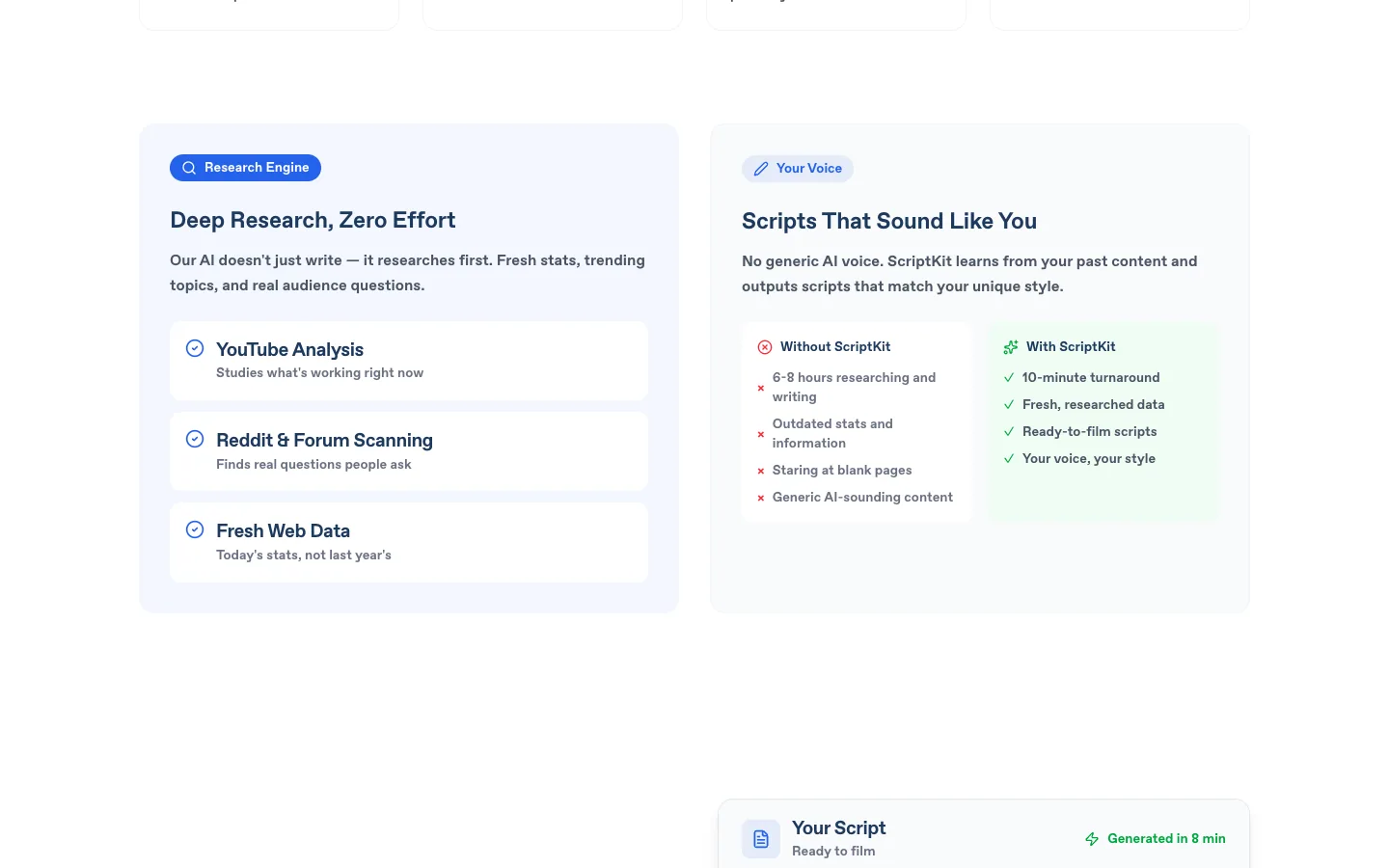The image size is (1389, 868).
Task: Click 'Staring at blank pages' text
Action: point(842,470)
